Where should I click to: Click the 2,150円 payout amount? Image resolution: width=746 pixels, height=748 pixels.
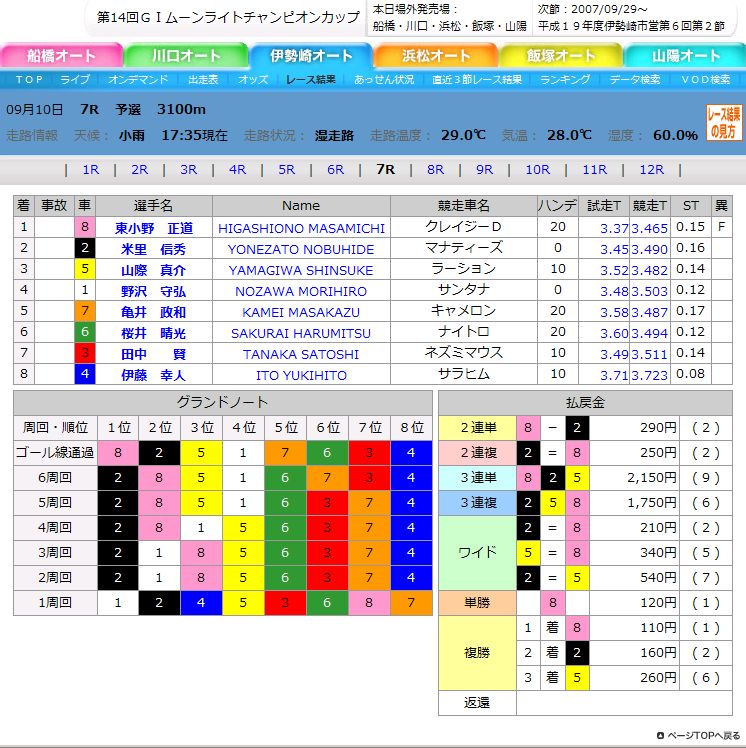(652, 478)
